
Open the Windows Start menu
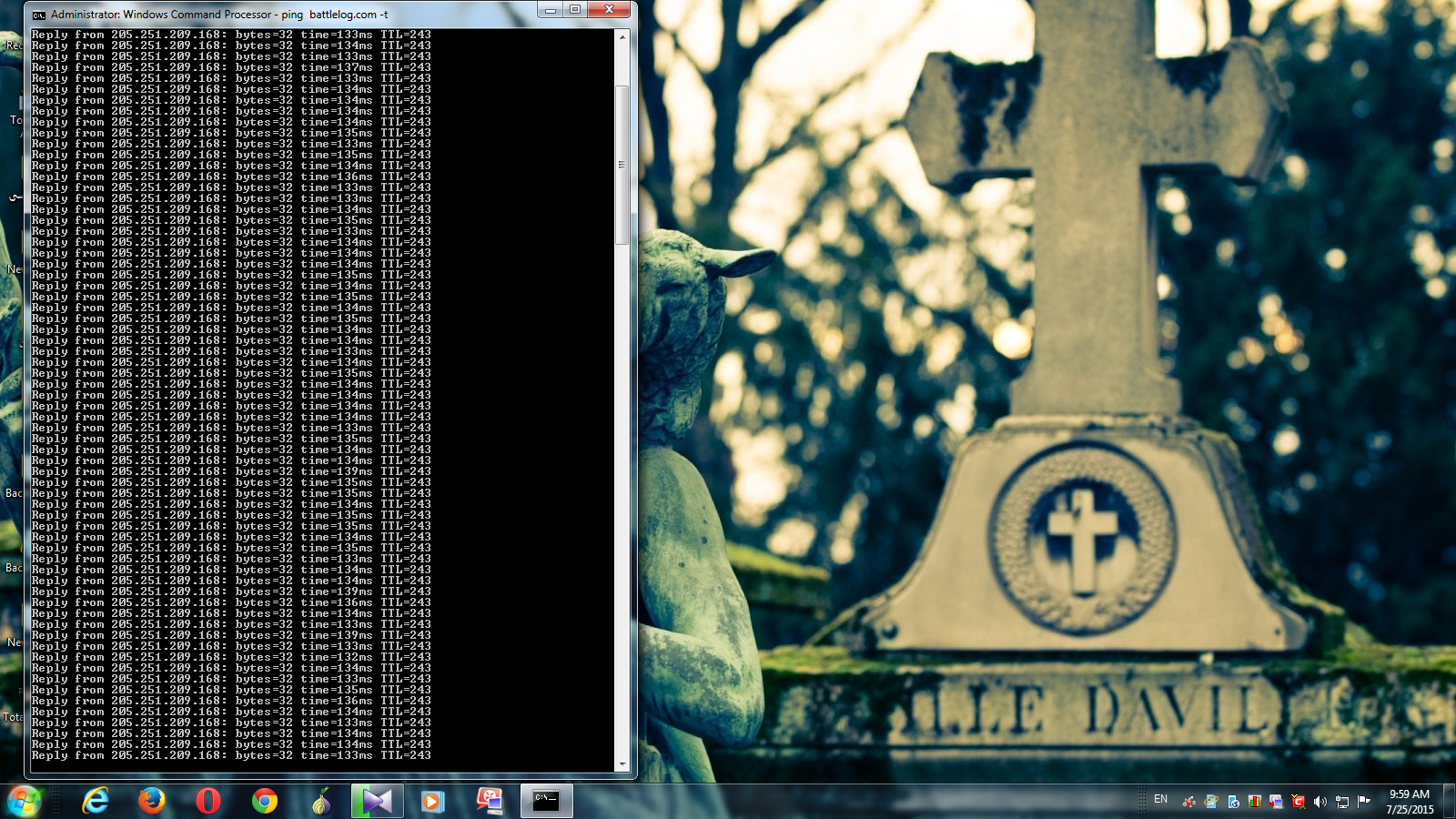tap(25, 802)
